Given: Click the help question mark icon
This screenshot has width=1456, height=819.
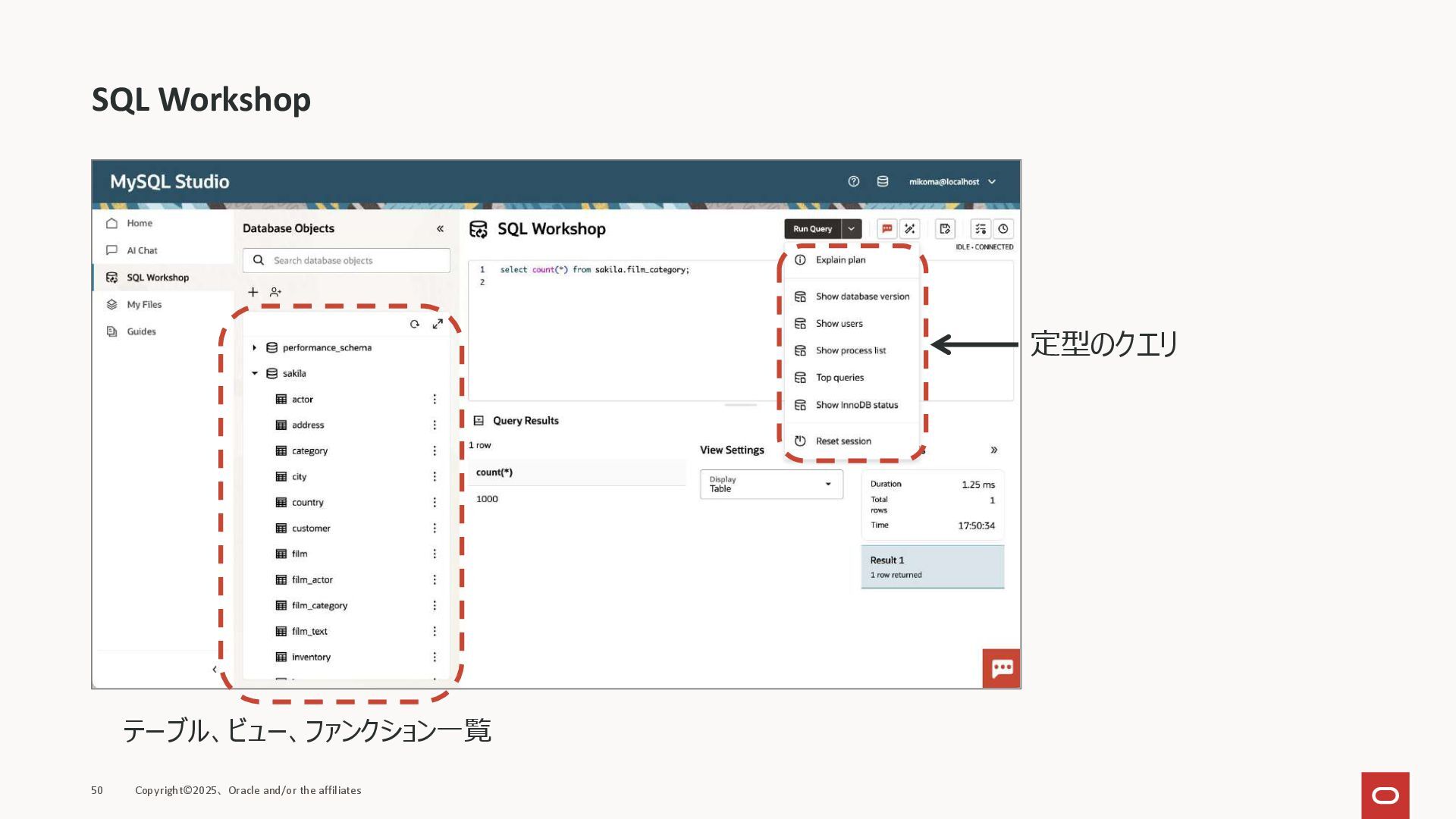Looking at the screenshot, I should pyautogui.click(x=854, y=182).
